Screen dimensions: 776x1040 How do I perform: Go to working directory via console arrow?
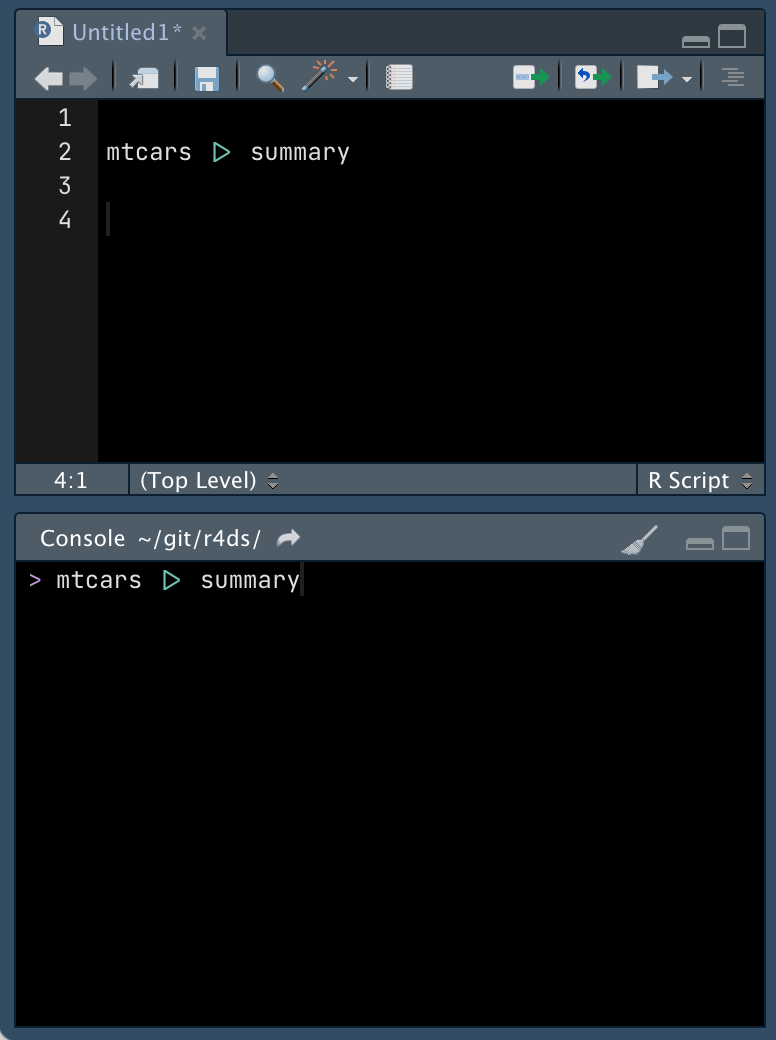288,538
